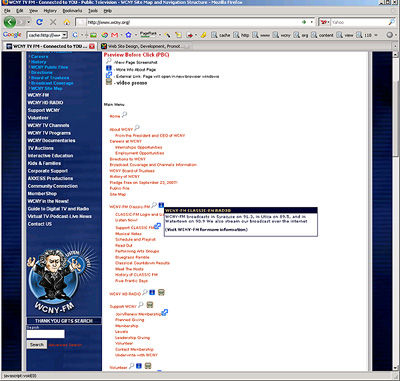Click the 'cache' search-word button in Google toolbar
The width and height of the screenshot is (400, 381).
click(x=220, y=35)
